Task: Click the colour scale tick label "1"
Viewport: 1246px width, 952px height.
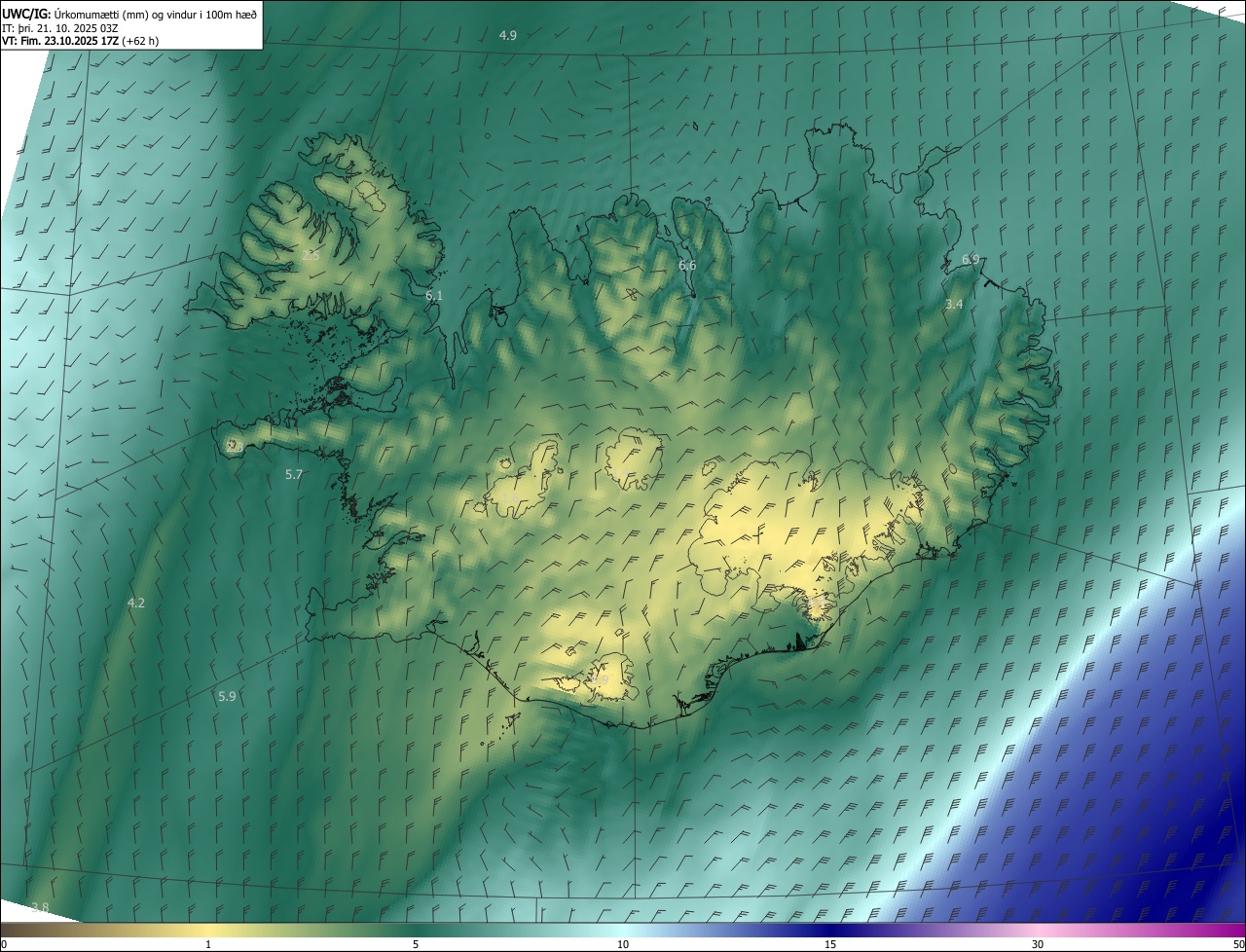Action: 208,944
